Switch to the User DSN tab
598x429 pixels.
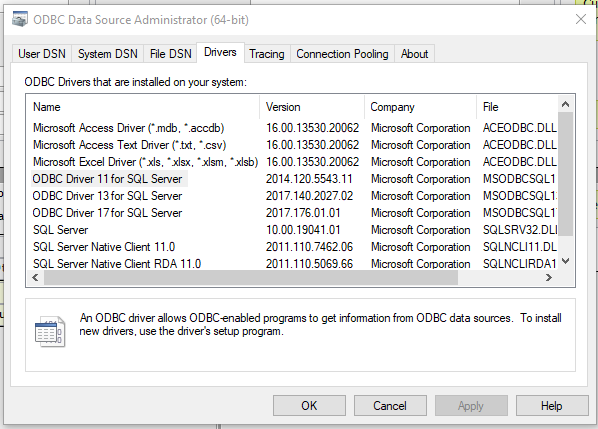point(42,54)
